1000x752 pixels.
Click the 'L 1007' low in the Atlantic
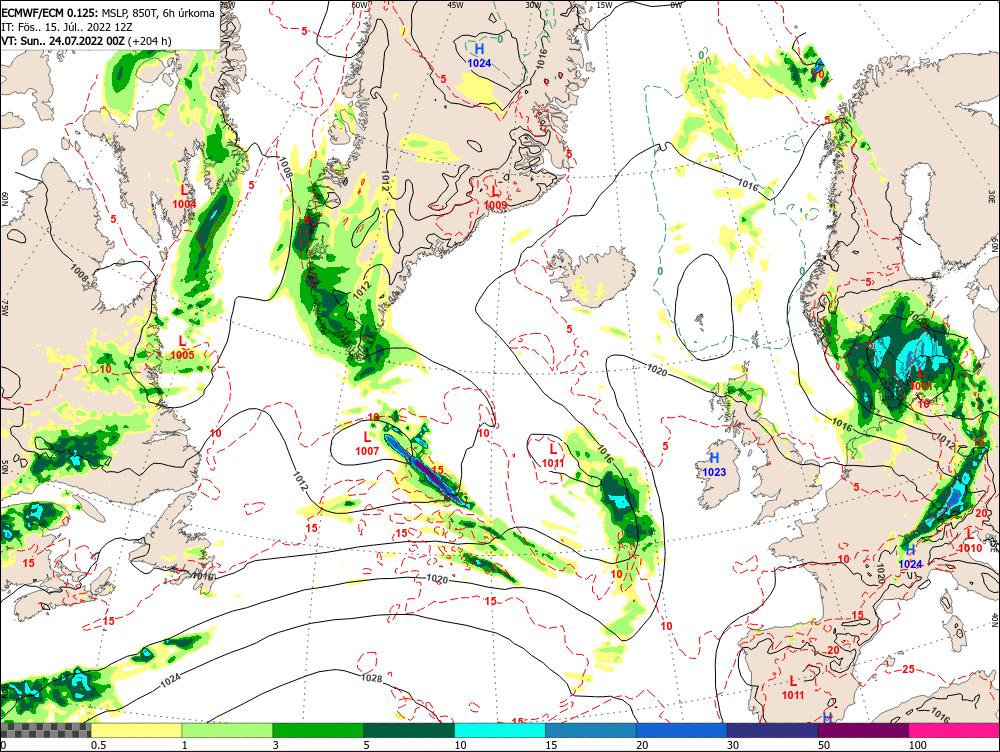click(x=367, y=444)
